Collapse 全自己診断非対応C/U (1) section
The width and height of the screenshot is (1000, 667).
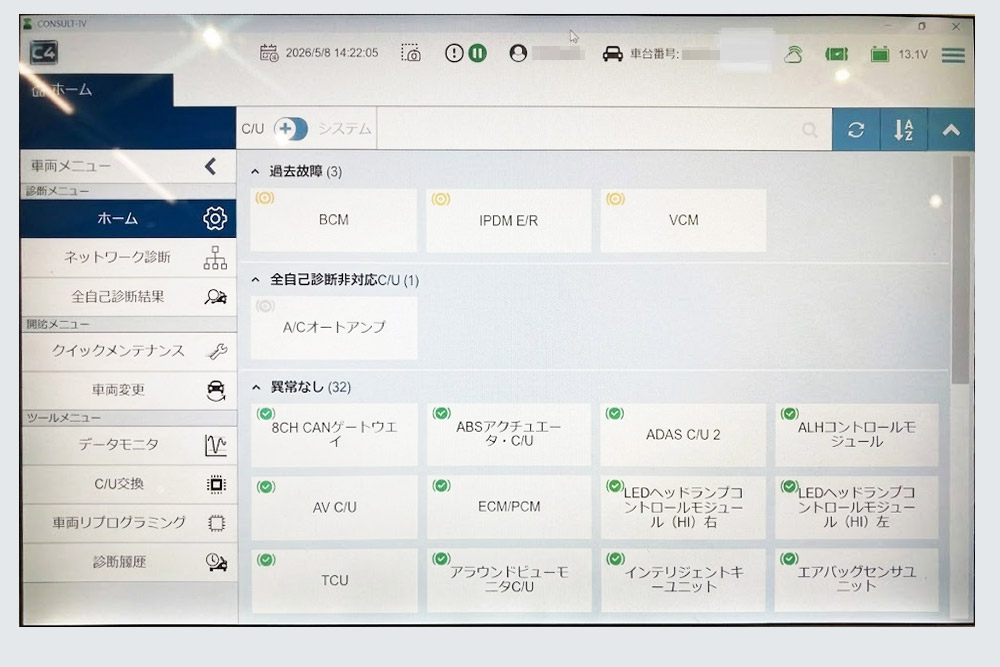pyautogui.click(x=256, y=280)
